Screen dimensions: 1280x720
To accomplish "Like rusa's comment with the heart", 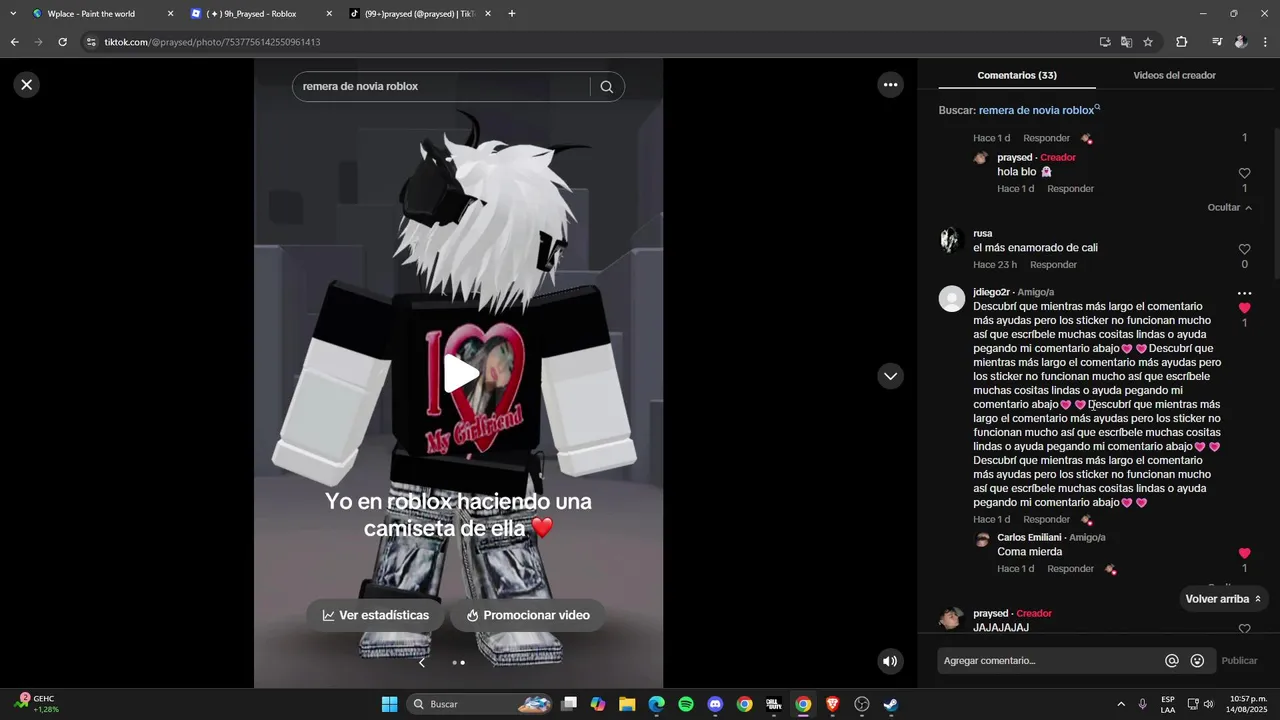I will pyautogui.click(x=1244, y=249).
